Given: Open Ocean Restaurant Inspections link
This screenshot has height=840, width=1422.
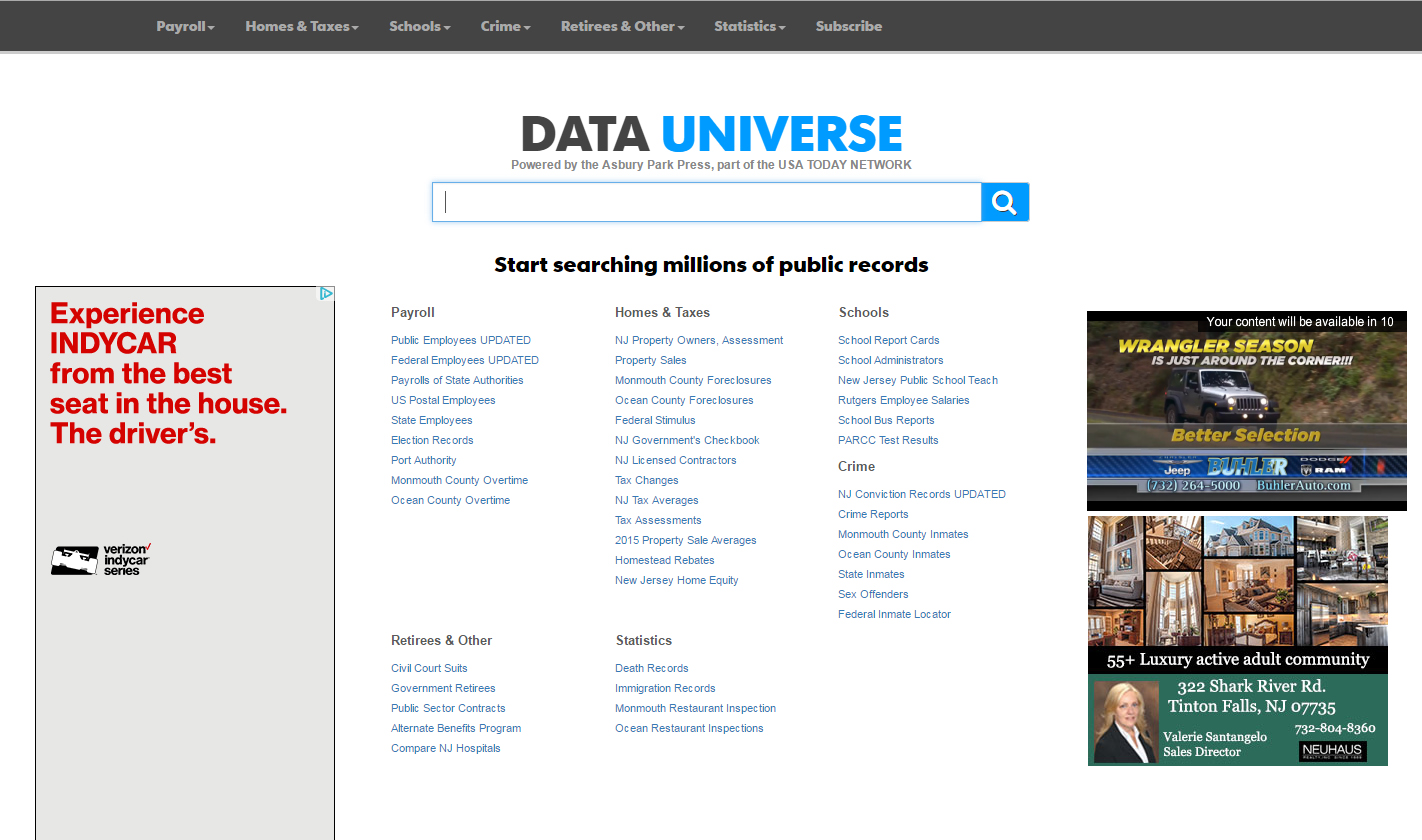Looking at the screenshot, I should pos(689,728).
